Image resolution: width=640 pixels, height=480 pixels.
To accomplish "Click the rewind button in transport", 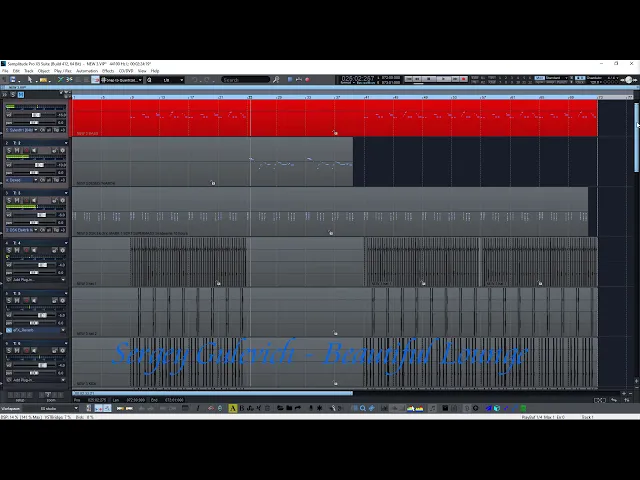I will pyautogui.click(x=417, y=79).
